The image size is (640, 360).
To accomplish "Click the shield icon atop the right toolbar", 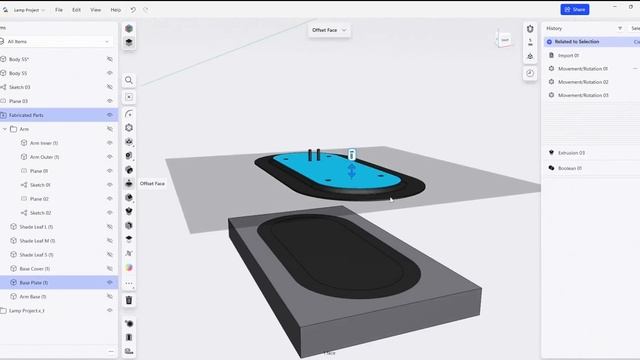I will (530, 29).
